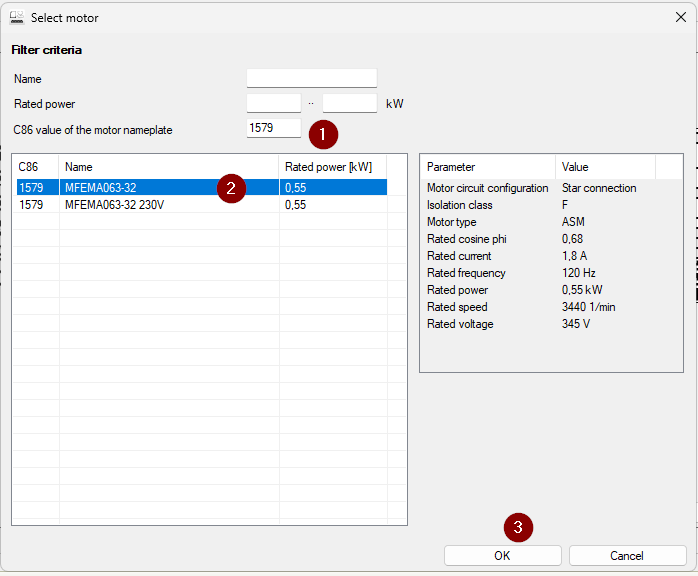Viewport: 698px width, 576px height.
Task: Select the MFEMA063-32 230V motor row
Action: [x=202, y=205]
